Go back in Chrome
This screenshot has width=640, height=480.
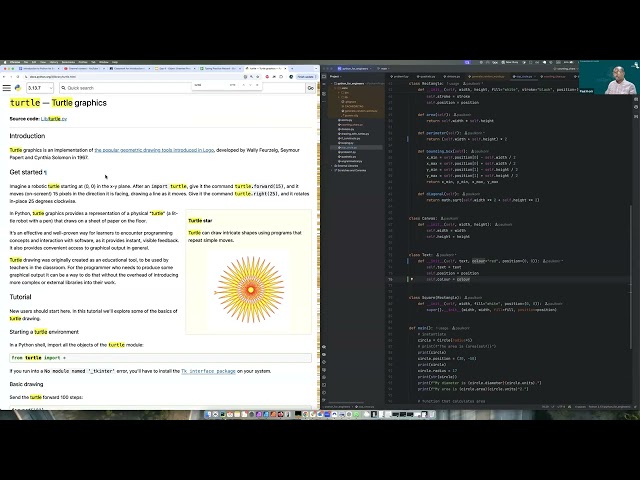pyautogui.click(x=4, y=77)
